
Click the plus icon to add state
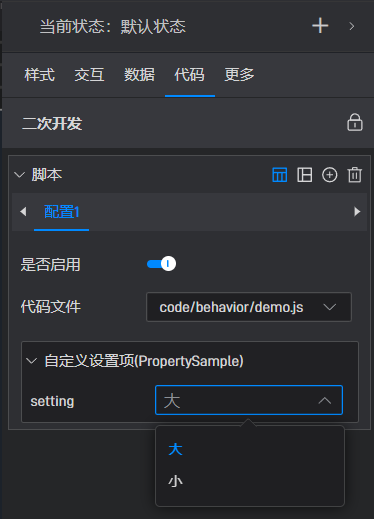(x=320, y=26)
